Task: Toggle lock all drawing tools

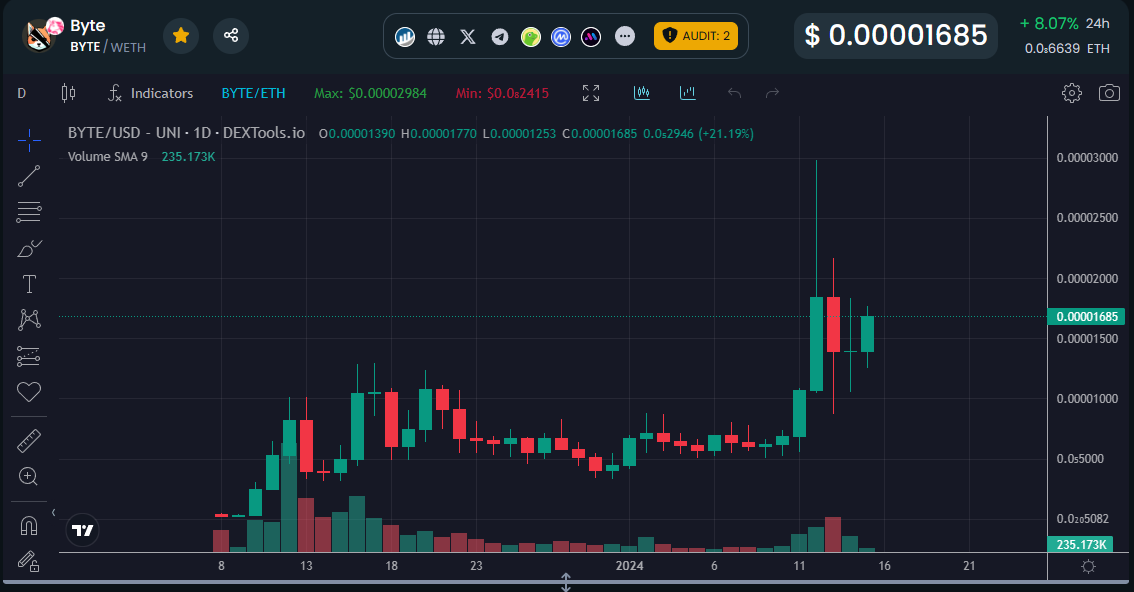Action: pyautogui.click(x=29, y=561)
